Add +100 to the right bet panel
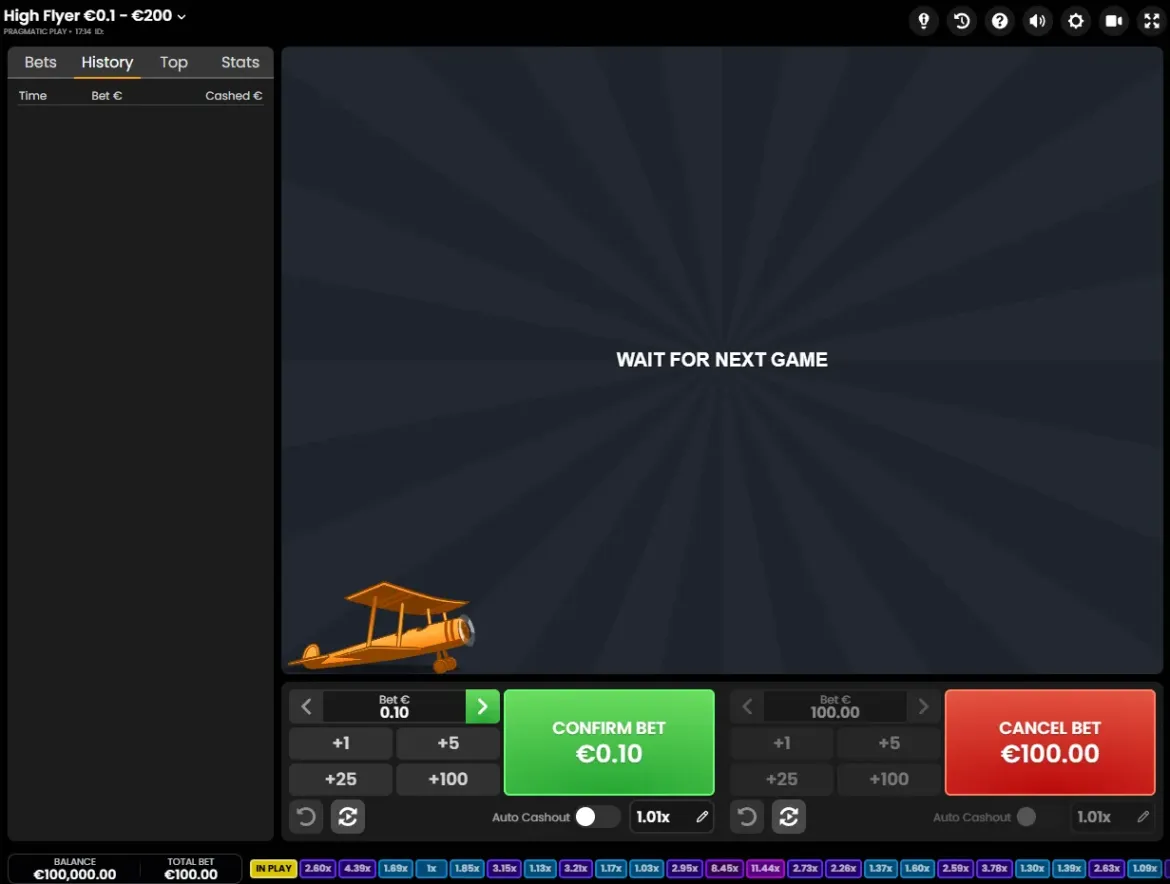This screenshot has height=884, width=1170. [x=889, y=779]
